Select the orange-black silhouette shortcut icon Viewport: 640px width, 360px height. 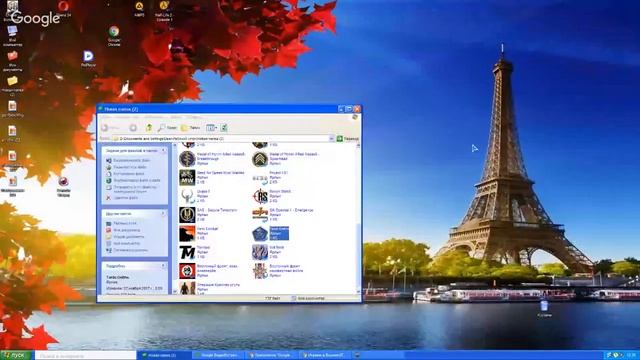click(187, 233)
